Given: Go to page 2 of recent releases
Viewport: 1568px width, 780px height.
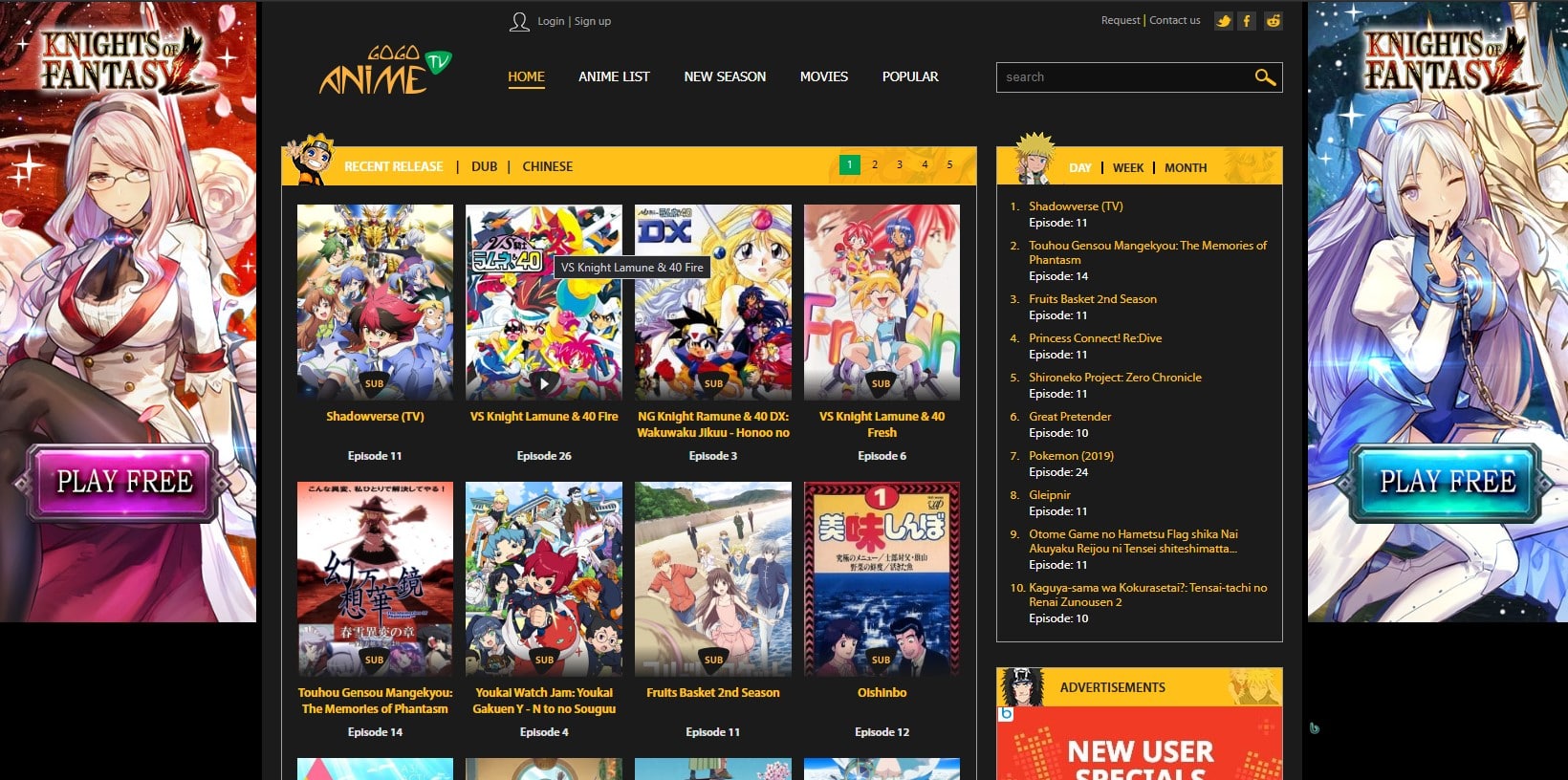Looking at the screenshot, I should coord(875,164).
